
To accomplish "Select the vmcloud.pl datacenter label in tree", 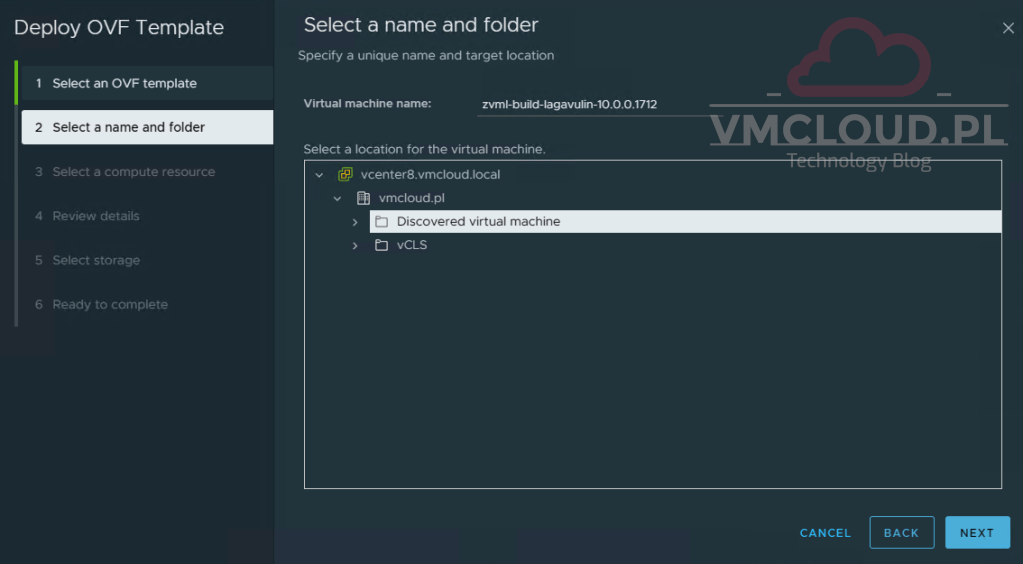I will (411, 198).
